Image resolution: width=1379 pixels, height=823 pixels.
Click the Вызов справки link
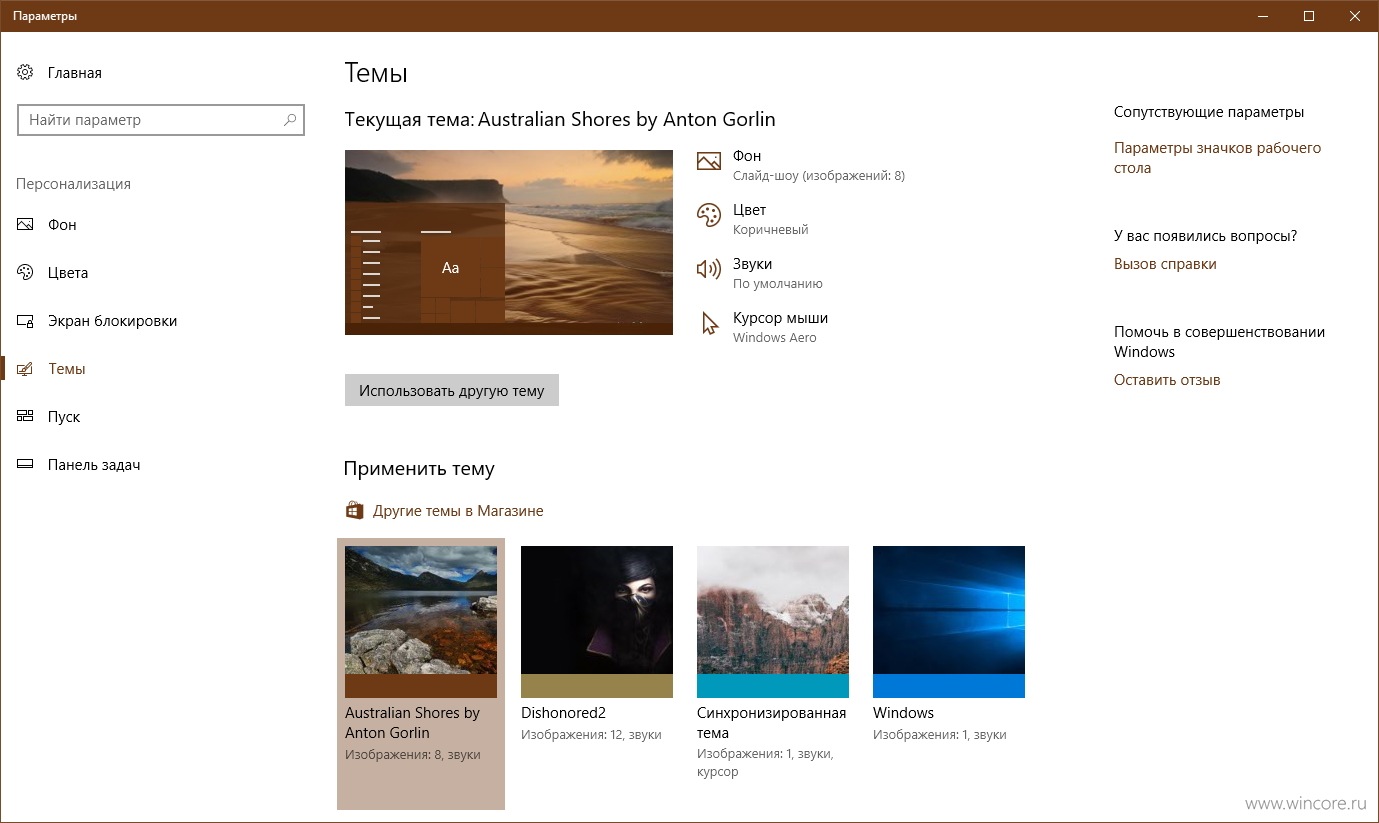coord(1165,264)
